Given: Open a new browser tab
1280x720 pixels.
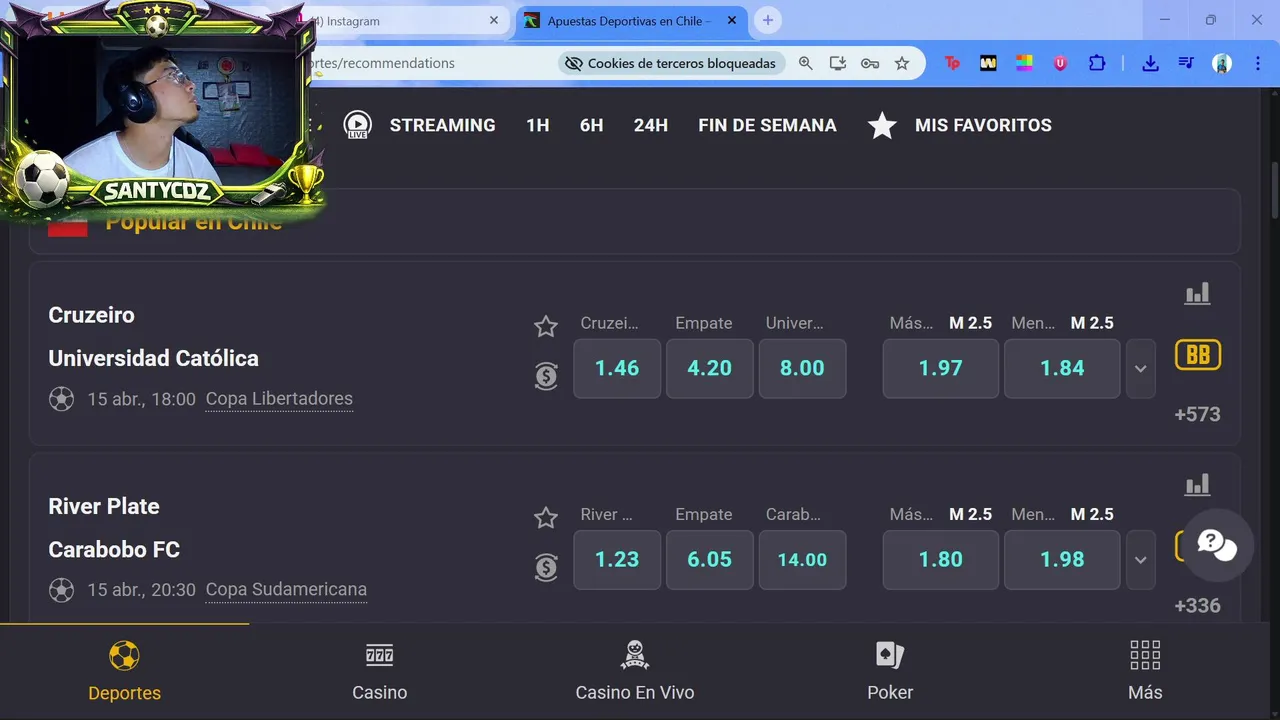Looking at the screenshot, I should click(x=767, y=20).
